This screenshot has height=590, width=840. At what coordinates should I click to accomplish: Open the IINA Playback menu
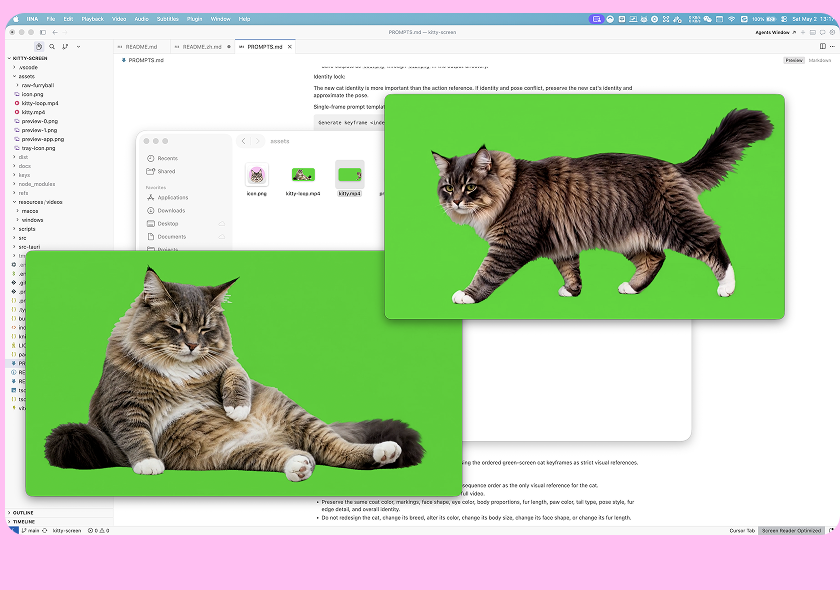point(92,19)
